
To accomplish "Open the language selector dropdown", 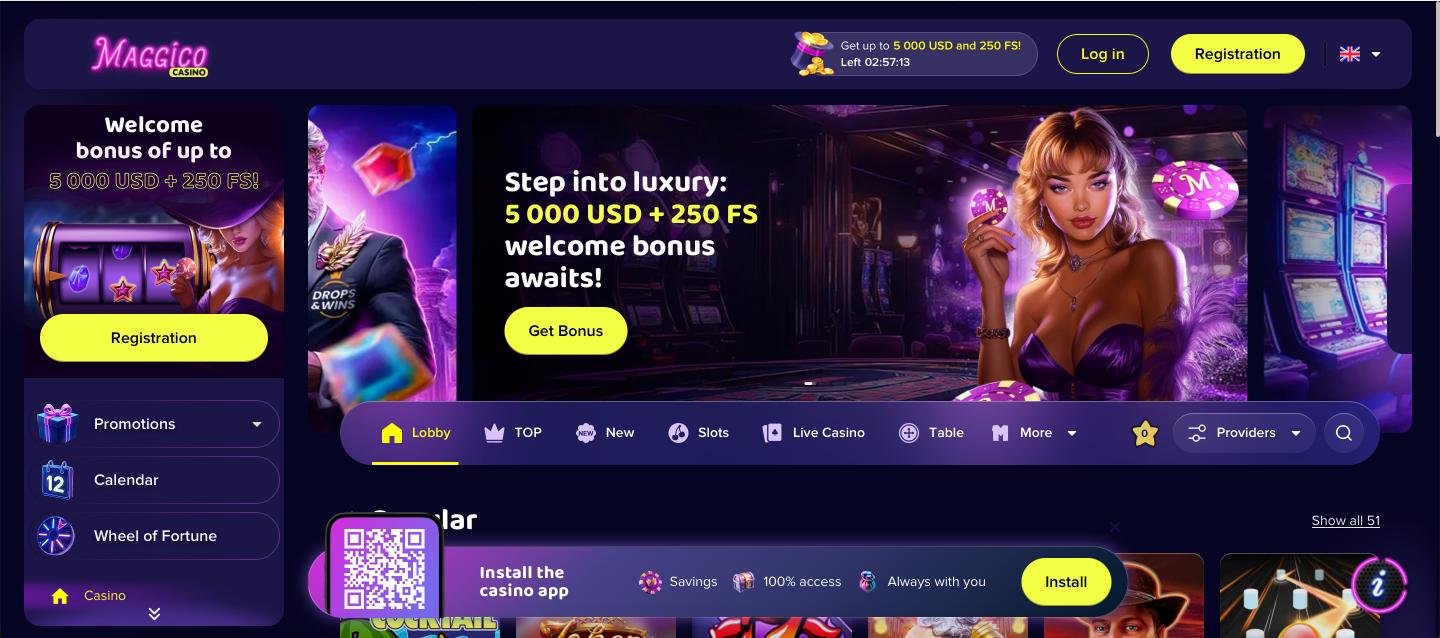I will pos(1360,54).
